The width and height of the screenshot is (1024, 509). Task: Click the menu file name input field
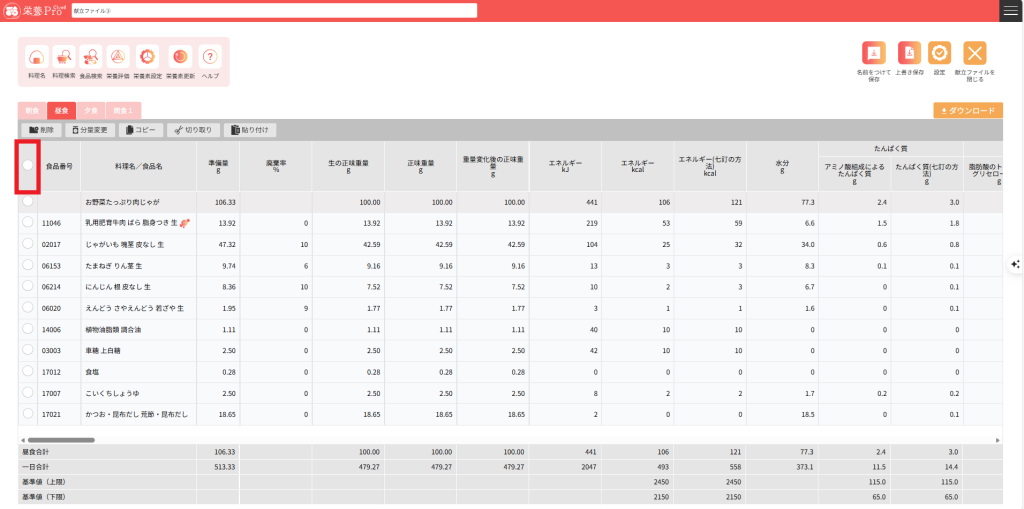pyautogui.click(x=274, y=10)
